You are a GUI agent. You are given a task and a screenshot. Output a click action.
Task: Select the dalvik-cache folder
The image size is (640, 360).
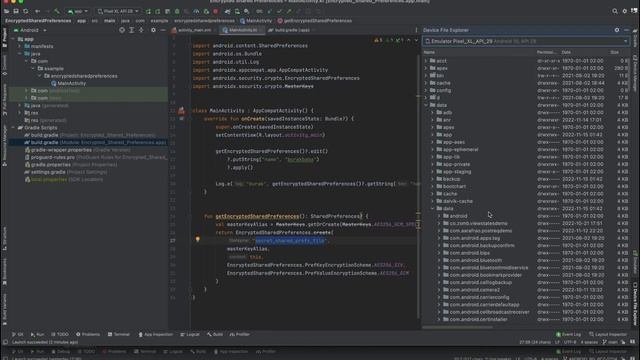pyautogui.click(x=458, y=201)
